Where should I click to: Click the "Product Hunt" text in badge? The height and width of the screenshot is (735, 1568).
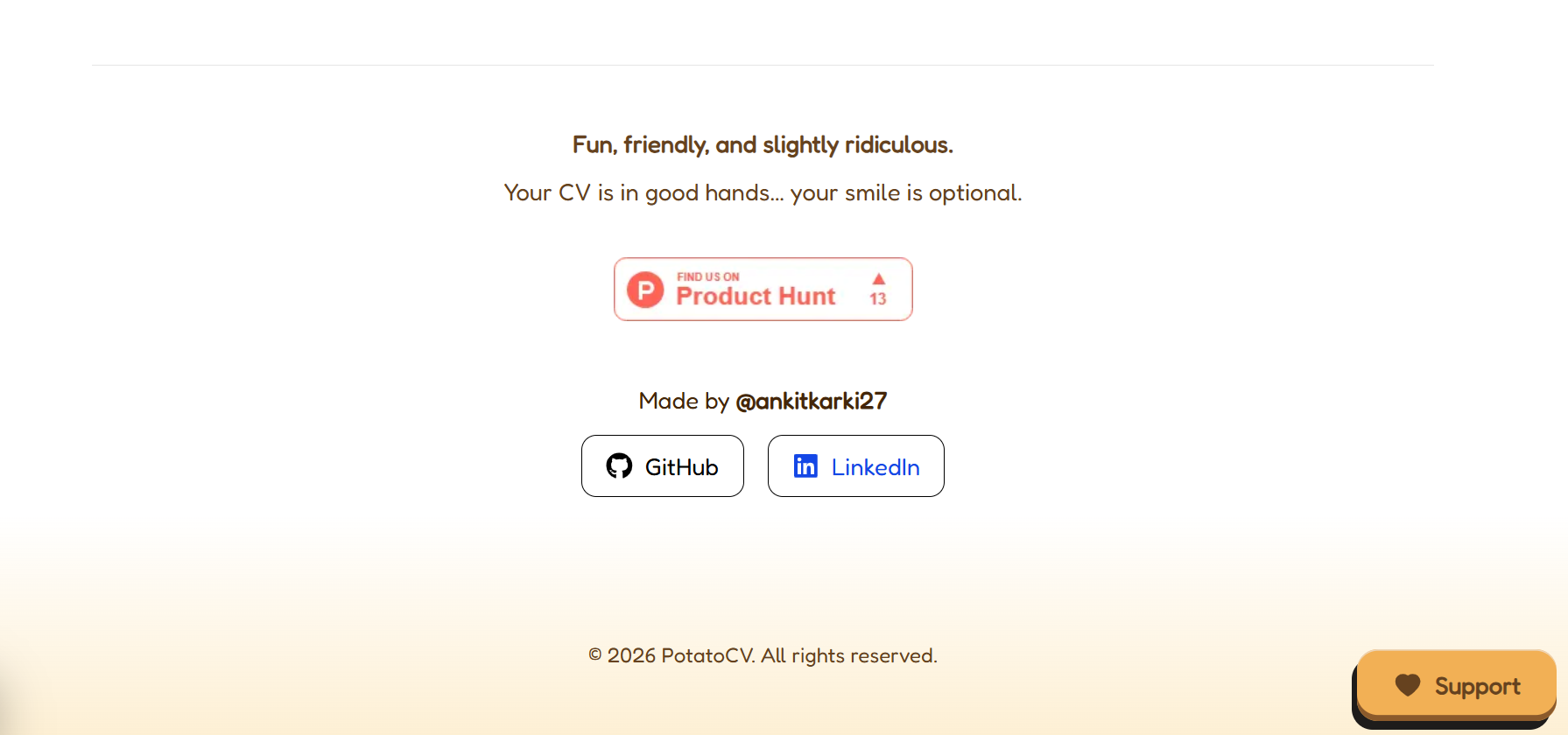click(x=756, y=297)
